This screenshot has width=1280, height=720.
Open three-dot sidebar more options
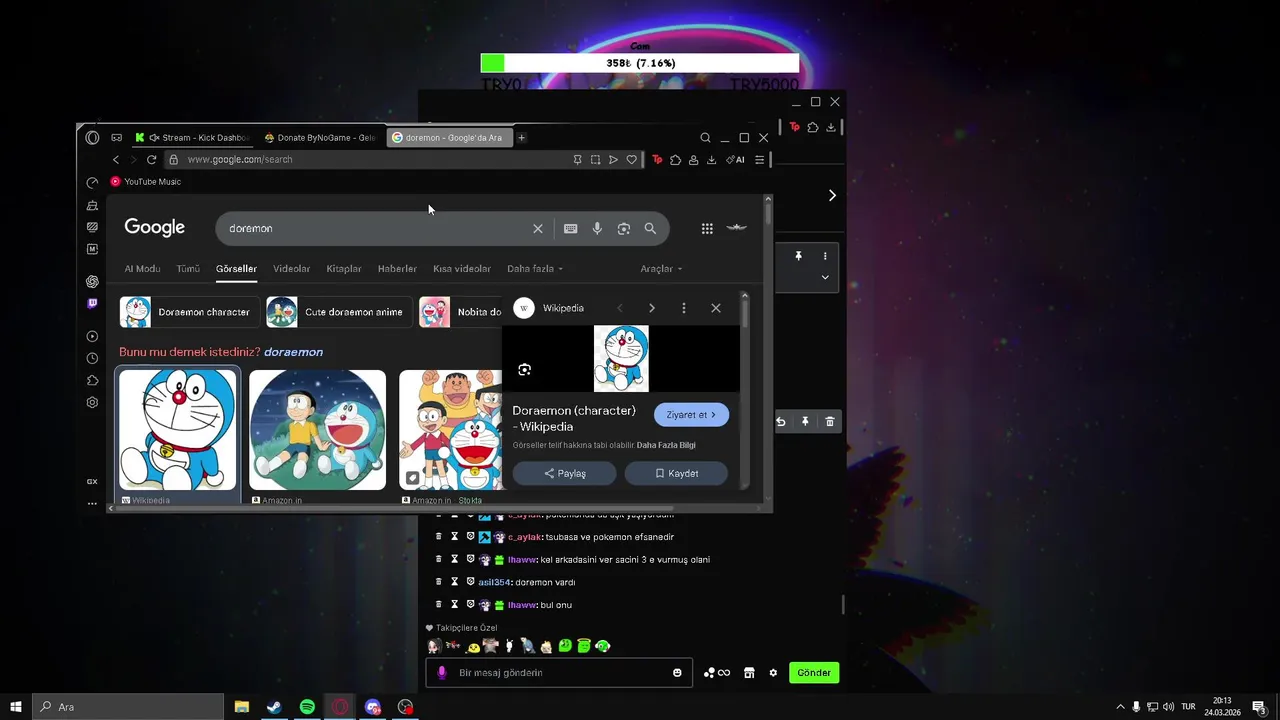92,503
